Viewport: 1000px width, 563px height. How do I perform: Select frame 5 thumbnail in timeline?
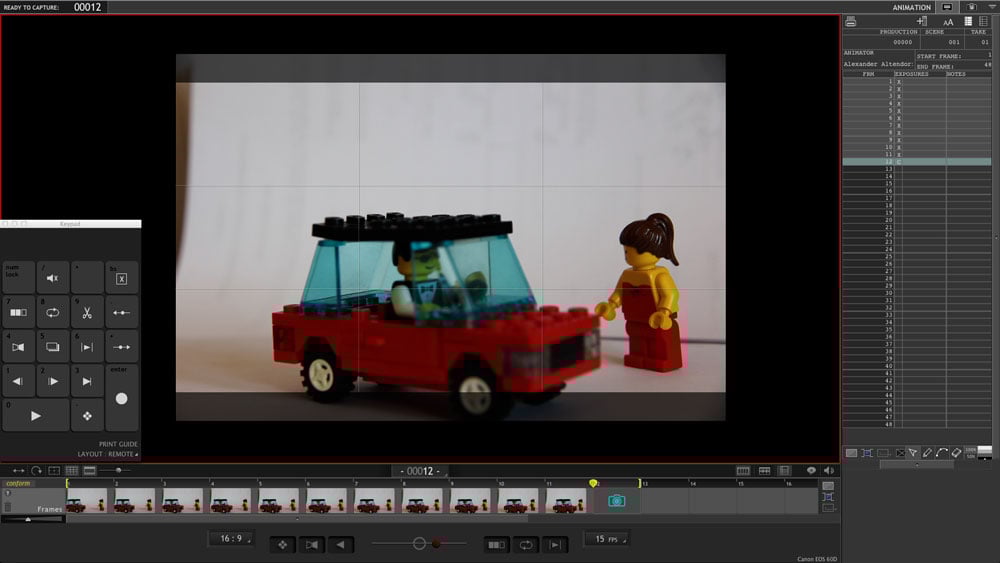[280, 500]
